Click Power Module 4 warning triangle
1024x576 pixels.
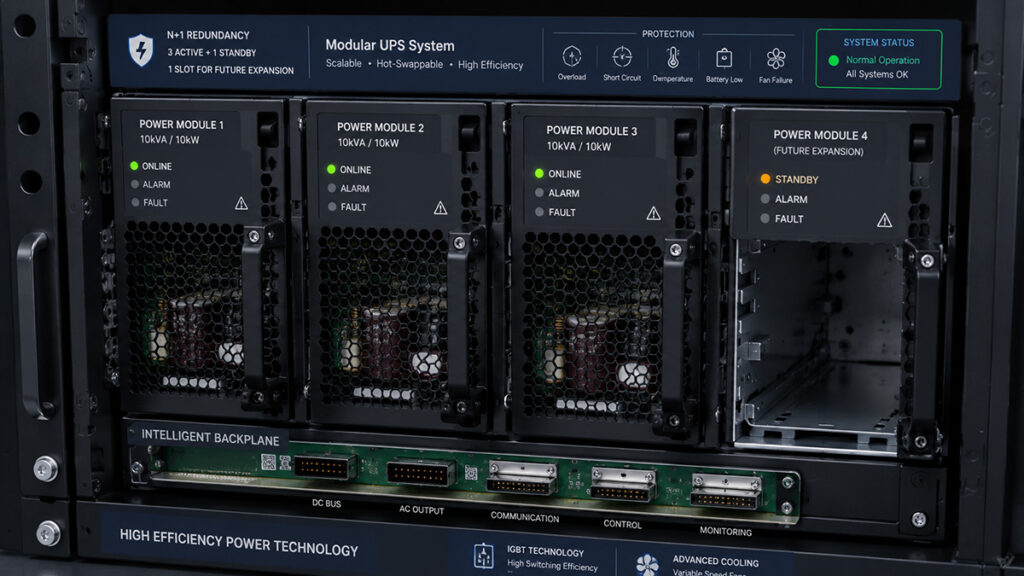(x=884, y=220)
